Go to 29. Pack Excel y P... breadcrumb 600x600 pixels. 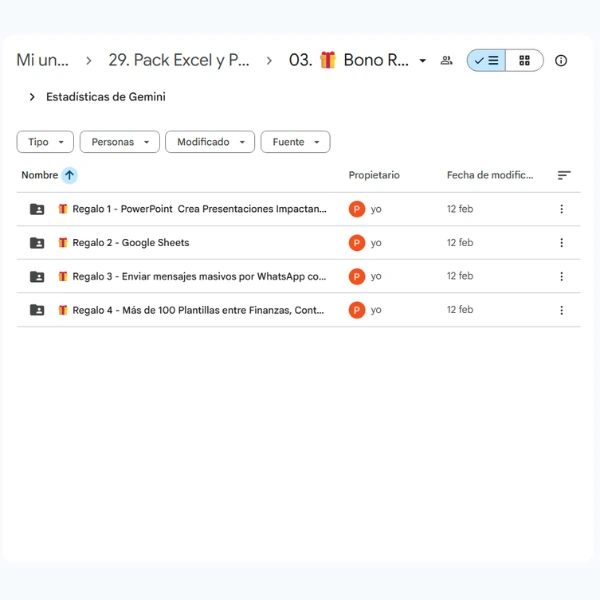[x=179, y=60]
